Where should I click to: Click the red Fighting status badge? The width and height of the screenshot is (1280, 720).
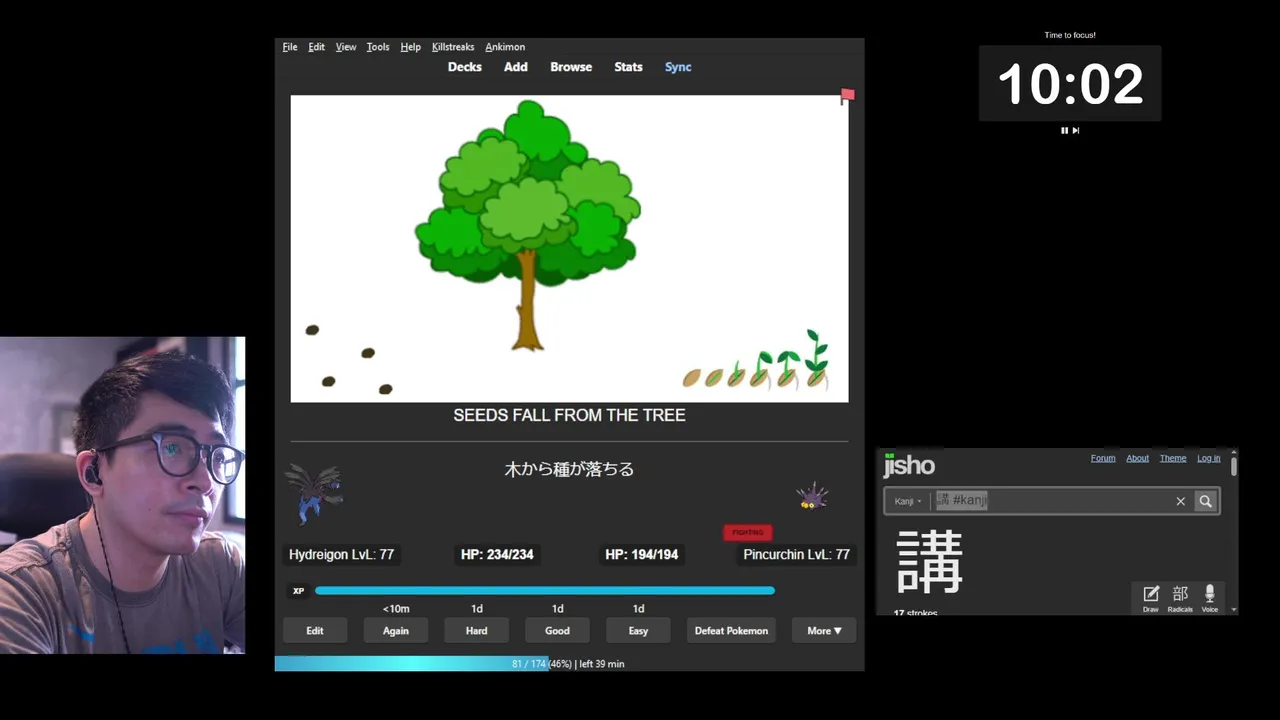pos(748,533)
